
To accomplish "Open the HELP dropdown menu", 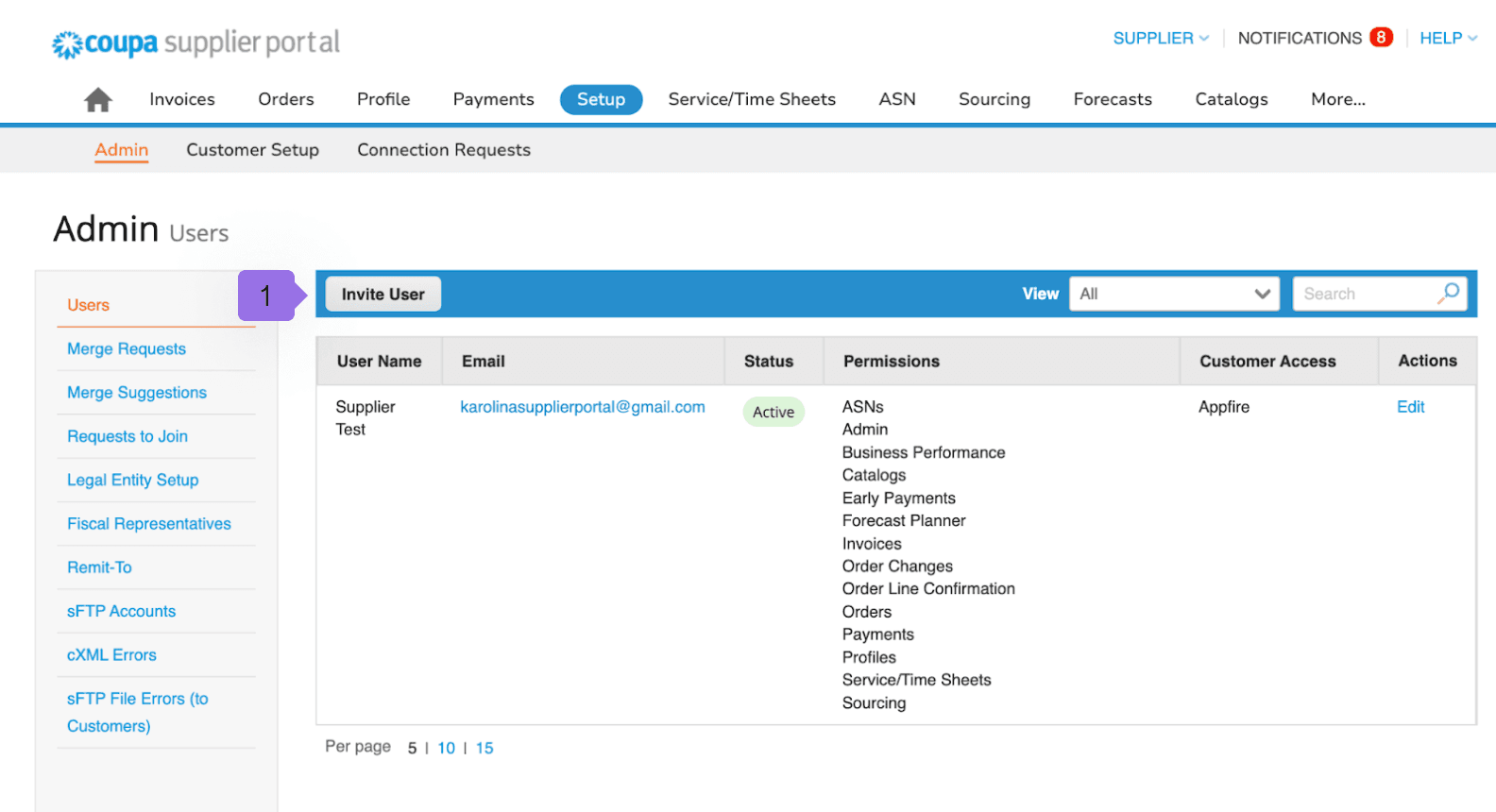I will (x=1447, y=39).
